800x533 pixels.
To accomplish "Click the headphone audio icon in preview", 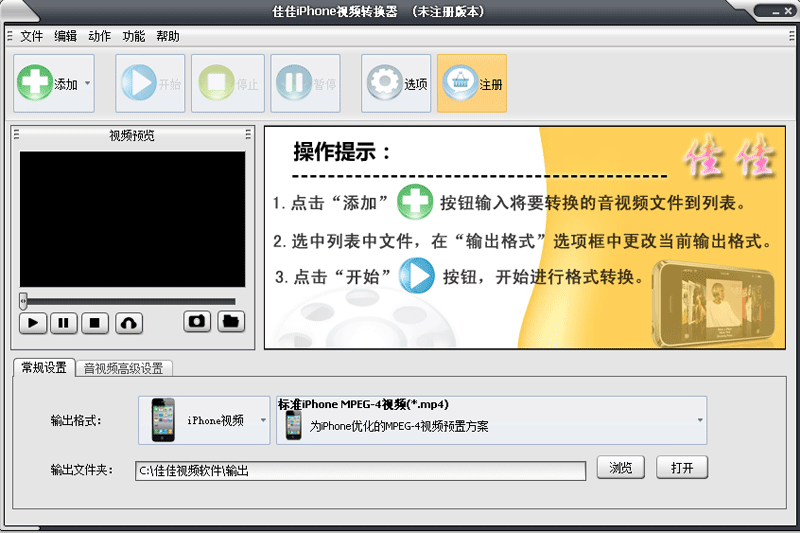I will 129,323.
